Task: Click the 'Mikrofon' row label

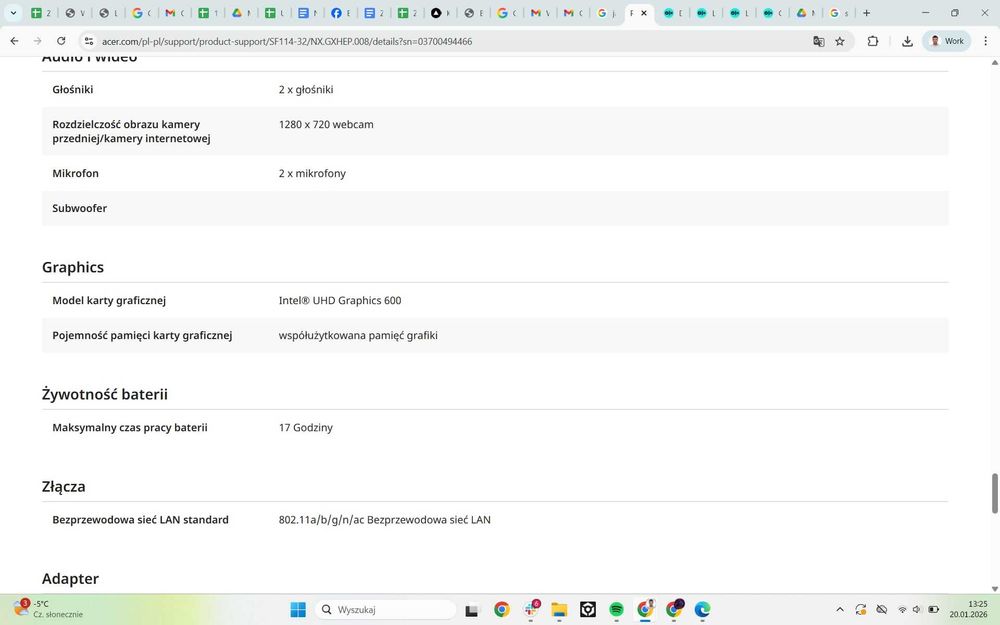Action: 75,173
